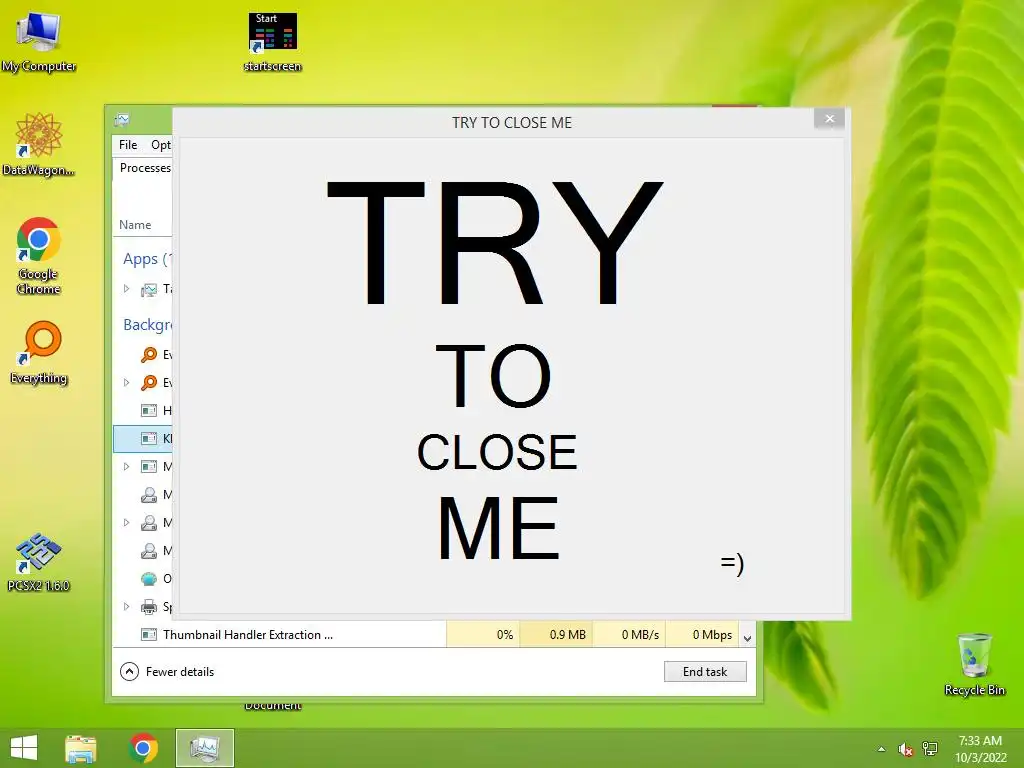Screen dimensions: 1024x768
Task: Click the =) smiley text
Action: (x=732, y=563)
